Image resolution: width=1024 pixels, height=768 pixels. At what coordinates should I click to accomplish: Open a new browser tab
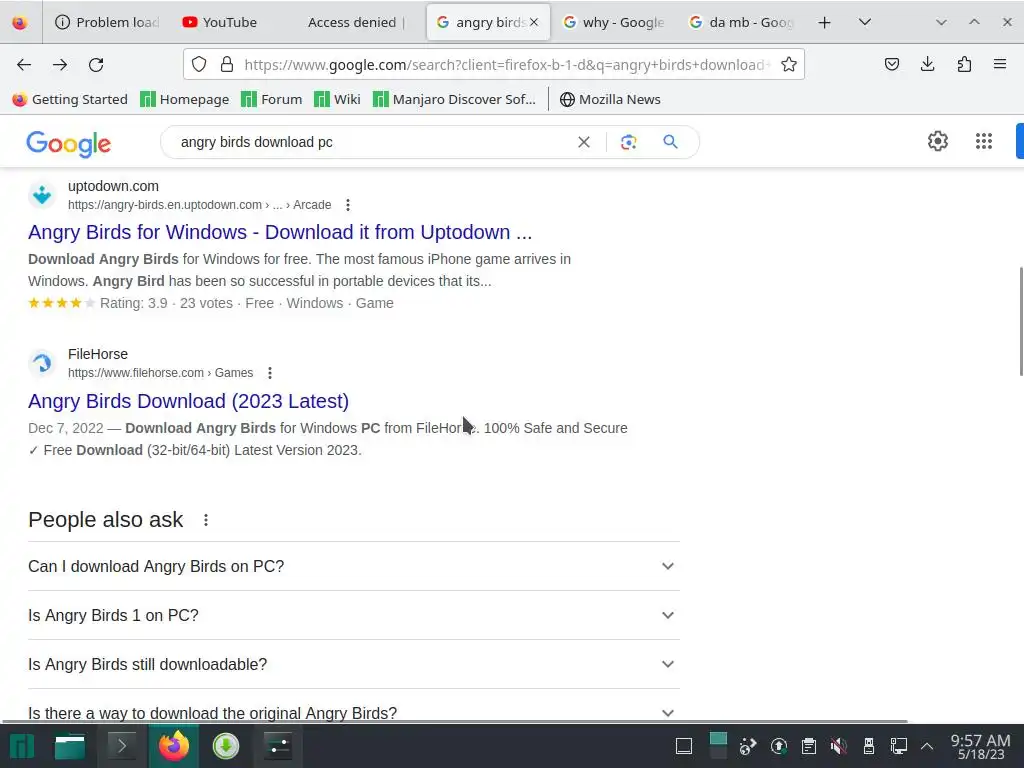pos(824,22)
